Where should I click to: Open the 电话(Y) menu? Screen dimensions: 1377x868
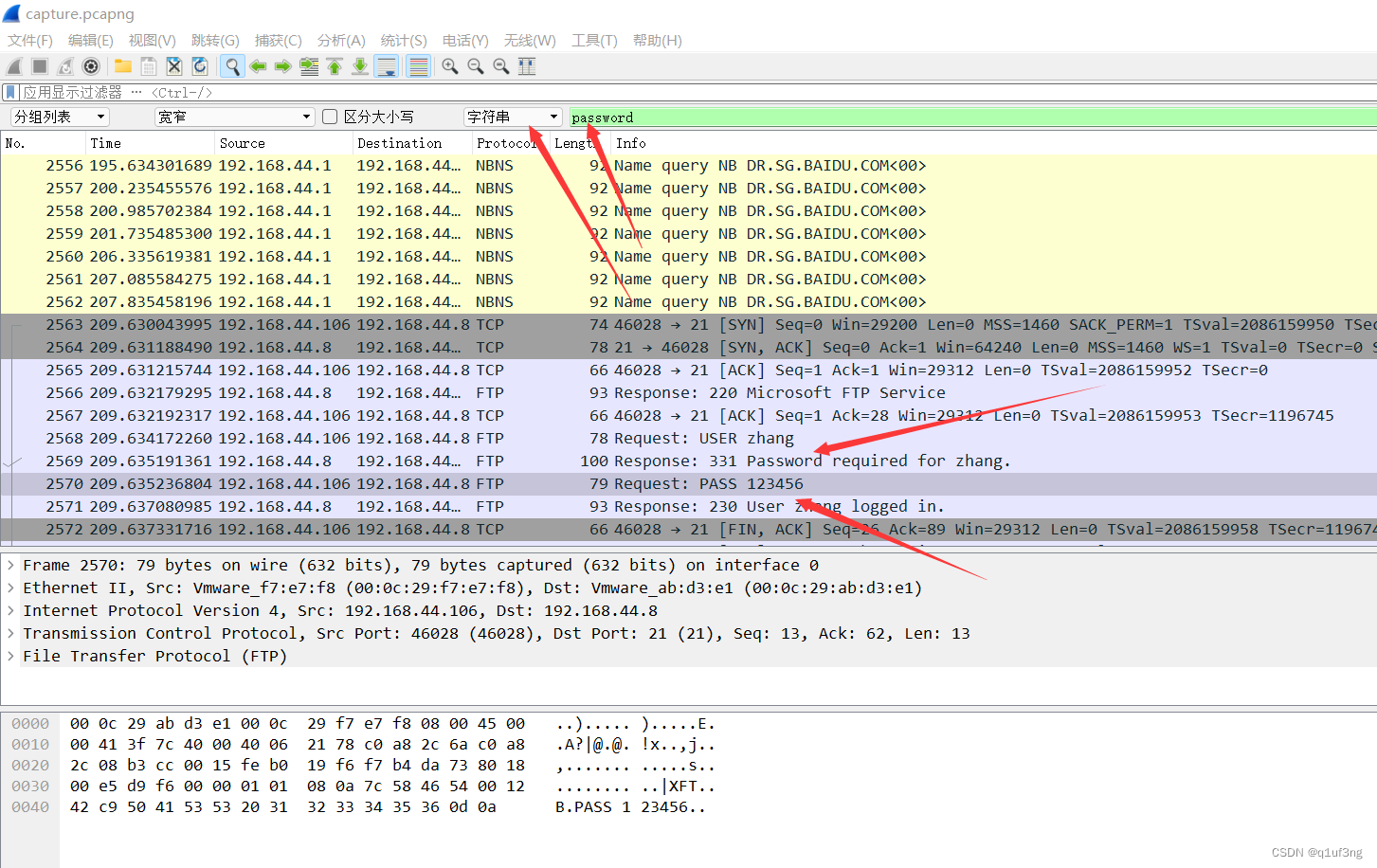(465, 41)
